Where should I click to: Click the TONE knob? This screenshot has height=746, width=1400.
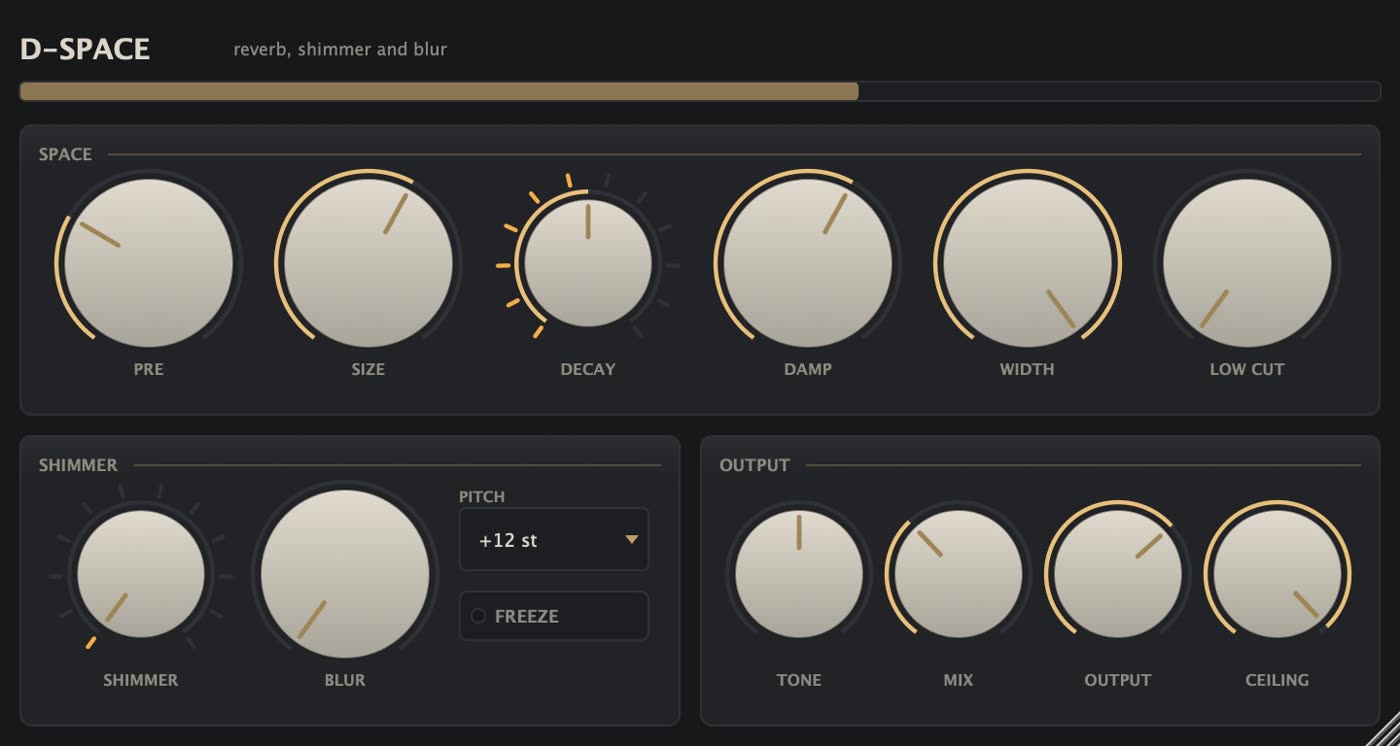pyautogui.click(x=799, y=574)
